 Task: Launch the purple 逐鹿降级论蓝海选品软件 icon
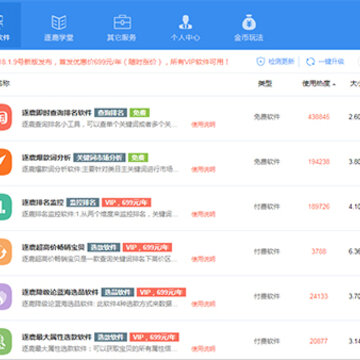(5, 297)
